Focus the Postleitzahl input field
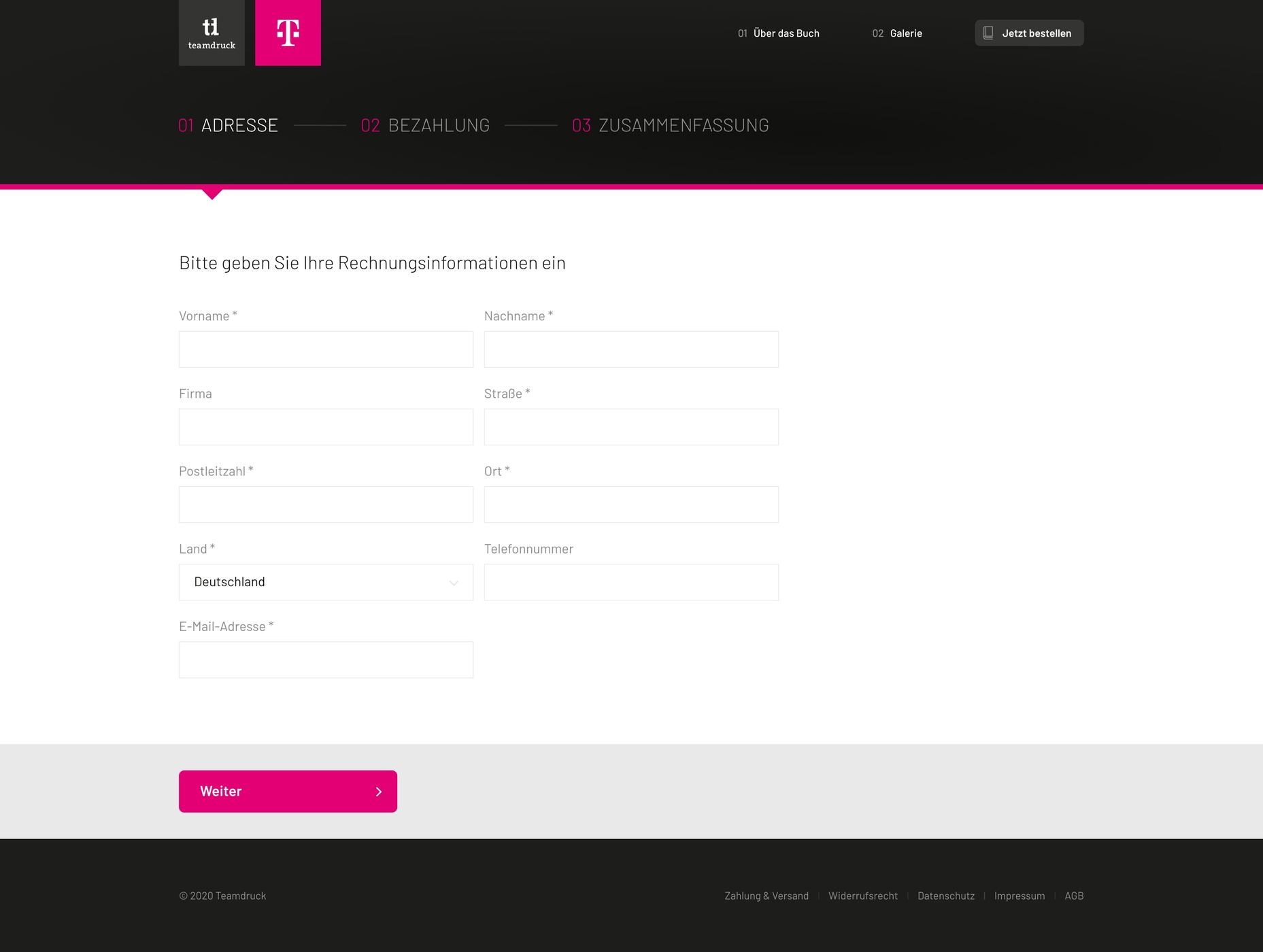Viewport: 1263px width, 952px height. [326, 505]
